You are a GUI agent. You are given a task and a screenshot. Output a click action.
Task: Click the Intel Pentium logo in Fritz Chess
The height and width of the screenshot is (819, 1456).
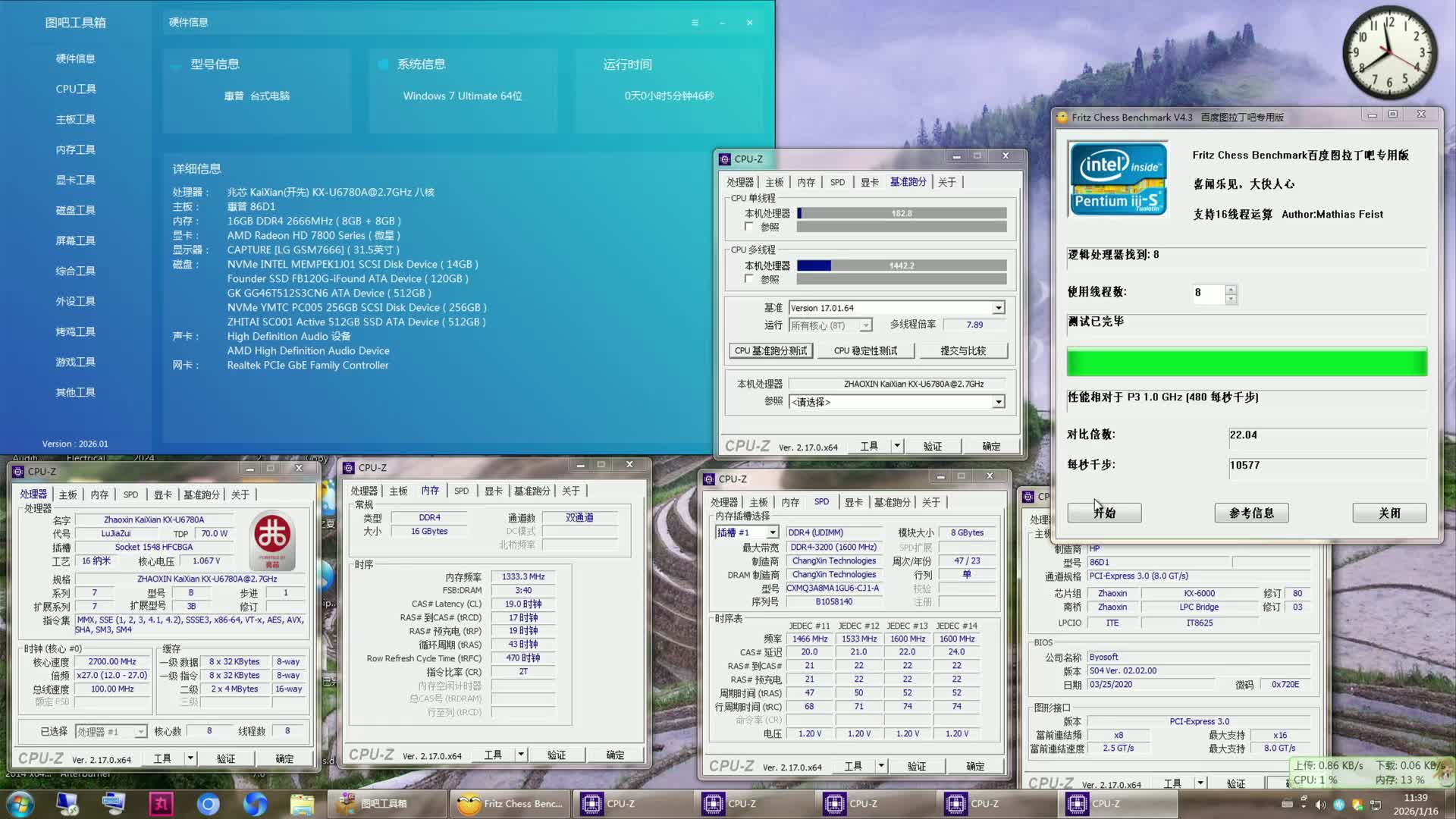coord(1118,179)
